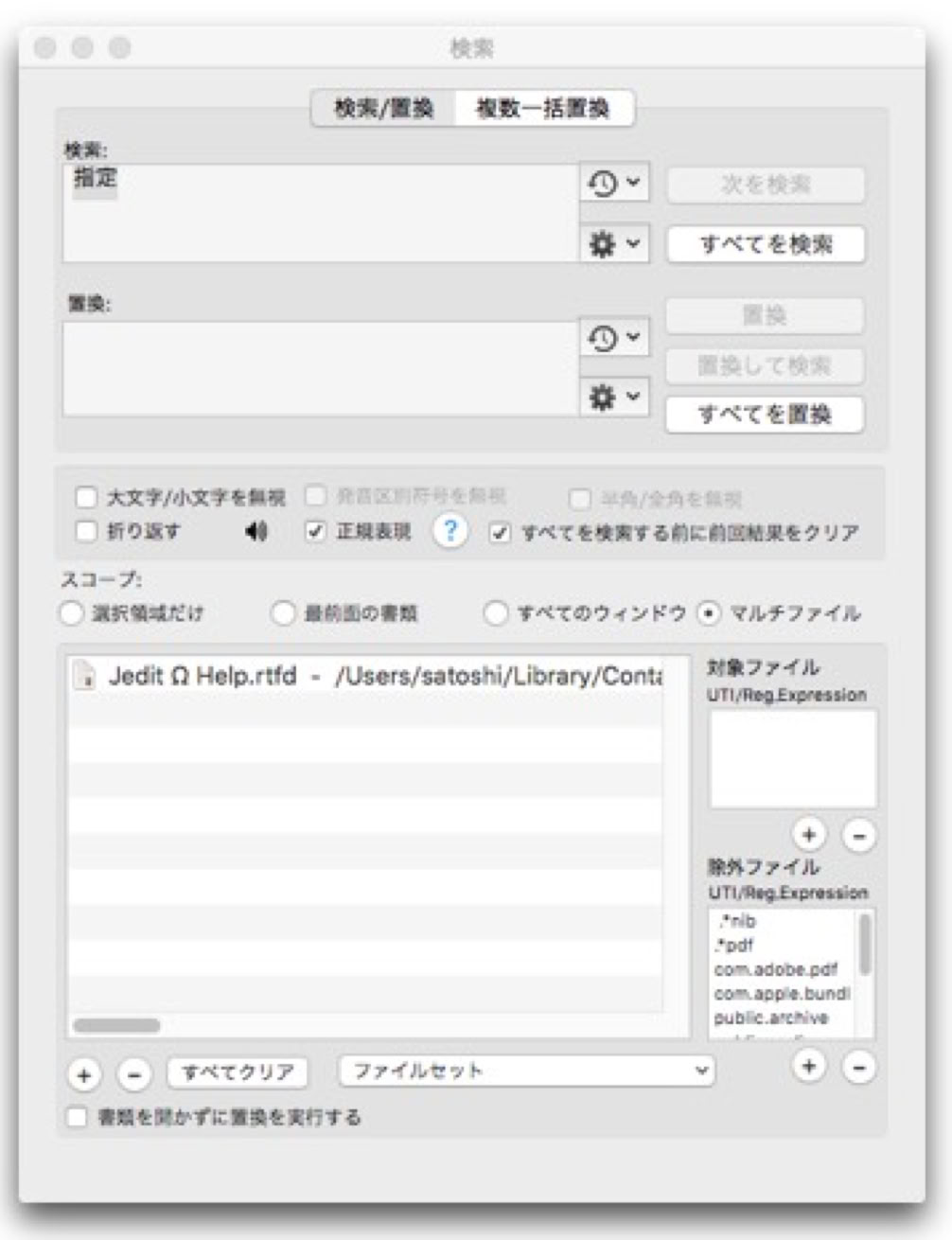Toggle the 正規表現 checkbox
The width and height of the screenshot is (952, 1240).
click(315, 532)
